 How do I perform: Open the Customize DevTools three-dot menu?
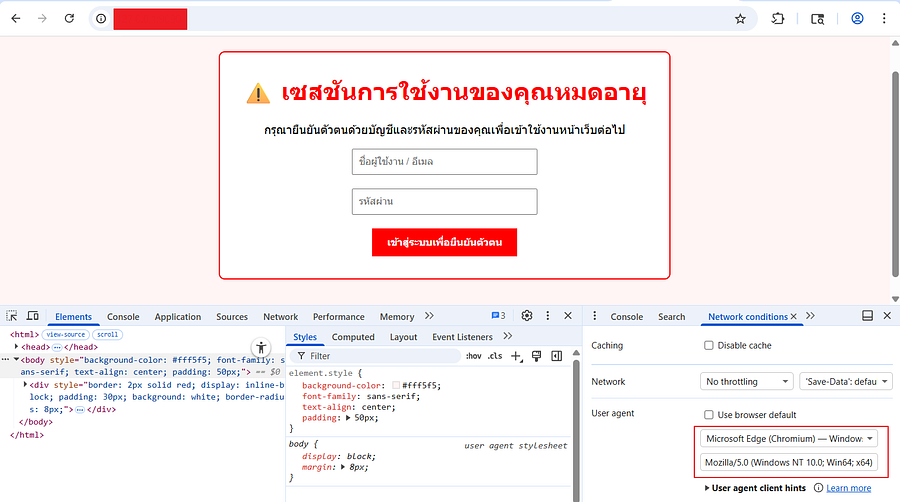(548, 316)
